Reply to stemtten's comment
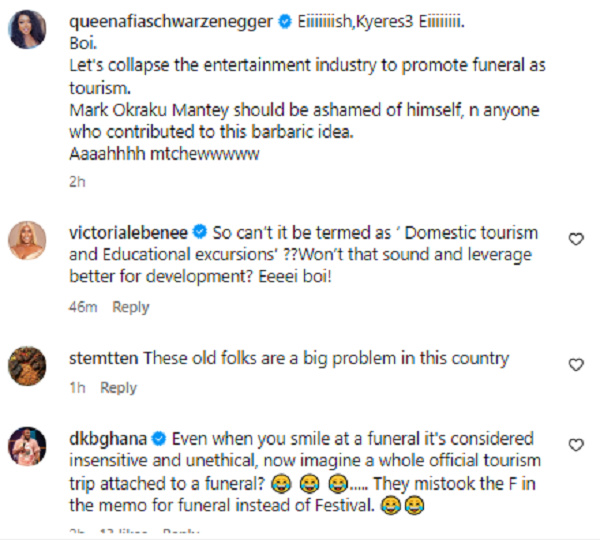Image resolution: width=600 pixels, height=540 pixels. coord(118,388)
